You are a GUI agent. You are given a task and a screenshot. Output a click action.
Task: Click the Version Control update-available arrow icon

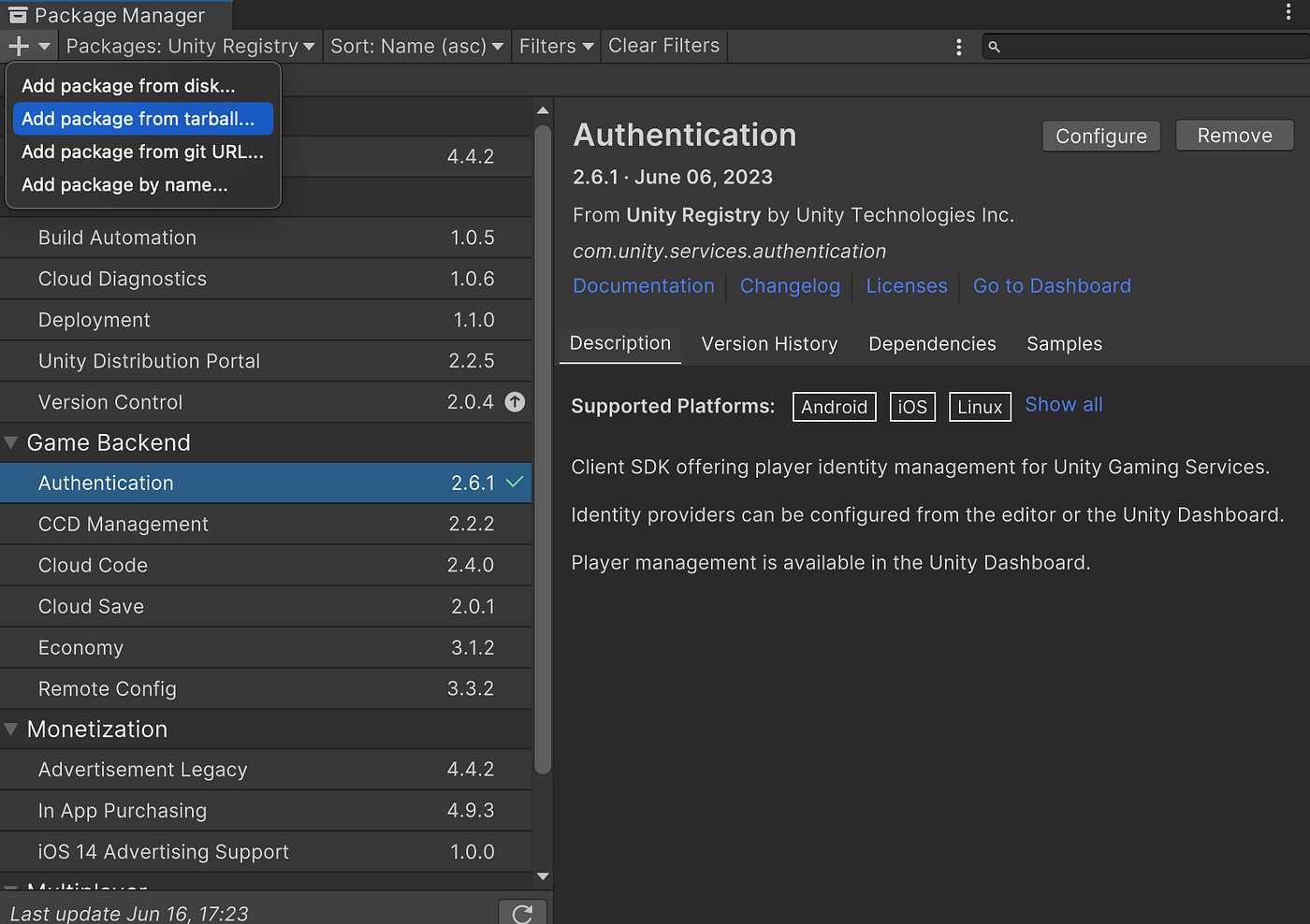coord(515,402)
